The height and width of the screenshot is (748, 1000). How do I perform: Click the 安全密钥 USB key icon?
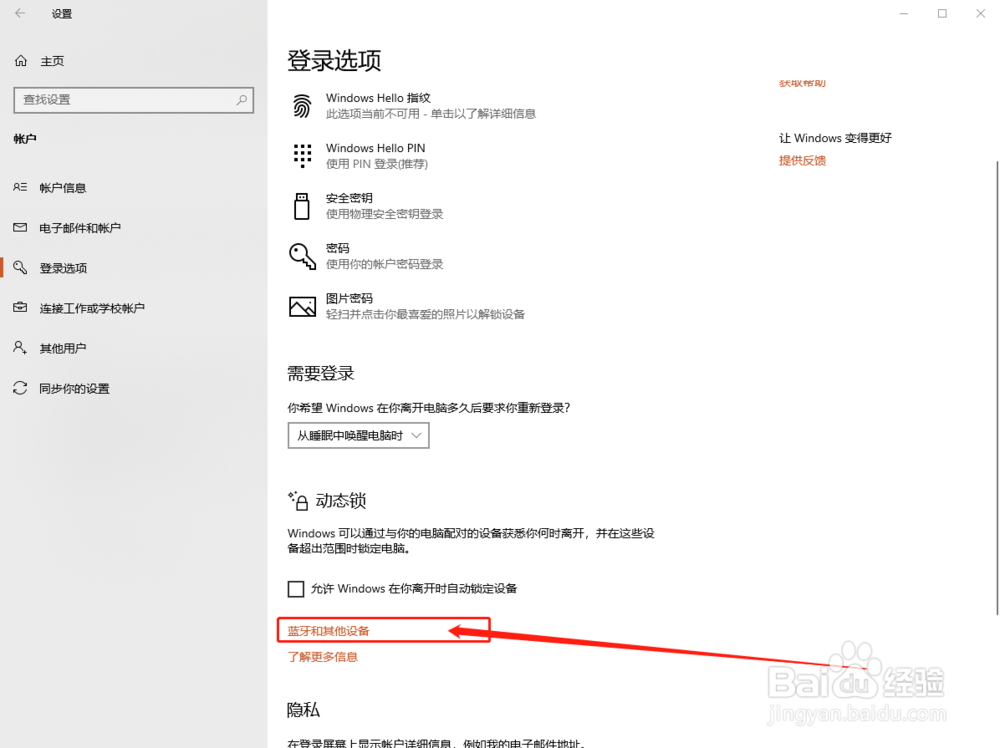pos(302,206)
